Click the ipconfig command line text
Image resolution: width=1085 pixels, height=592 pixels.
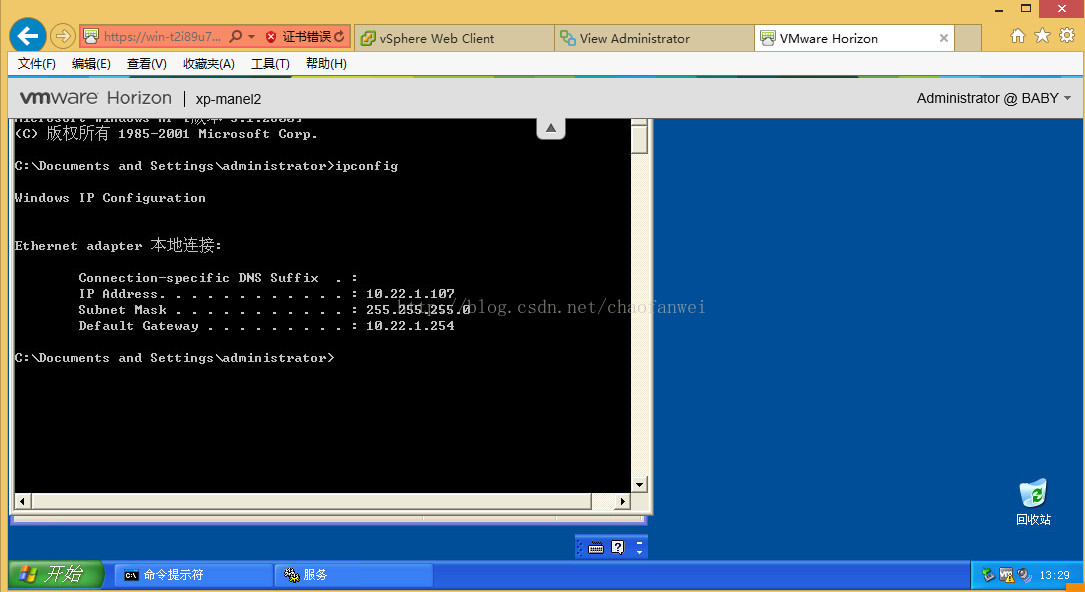tap(367, 166)
